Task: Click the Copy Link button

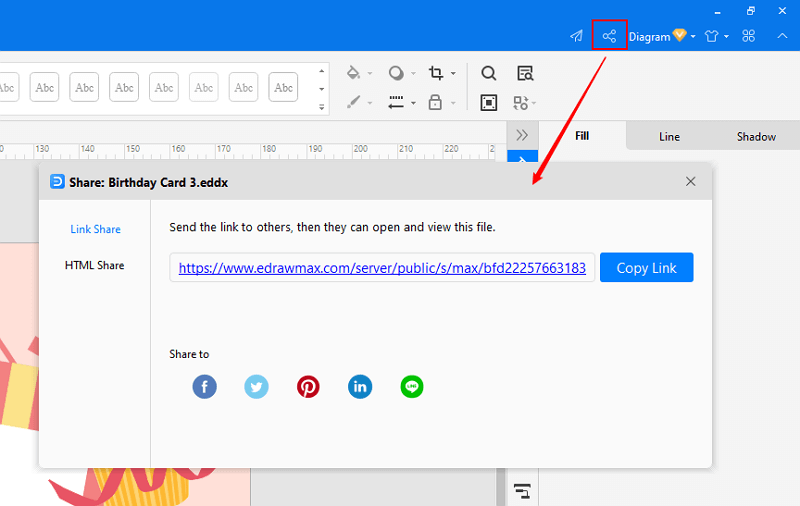Action: (646, 267)
